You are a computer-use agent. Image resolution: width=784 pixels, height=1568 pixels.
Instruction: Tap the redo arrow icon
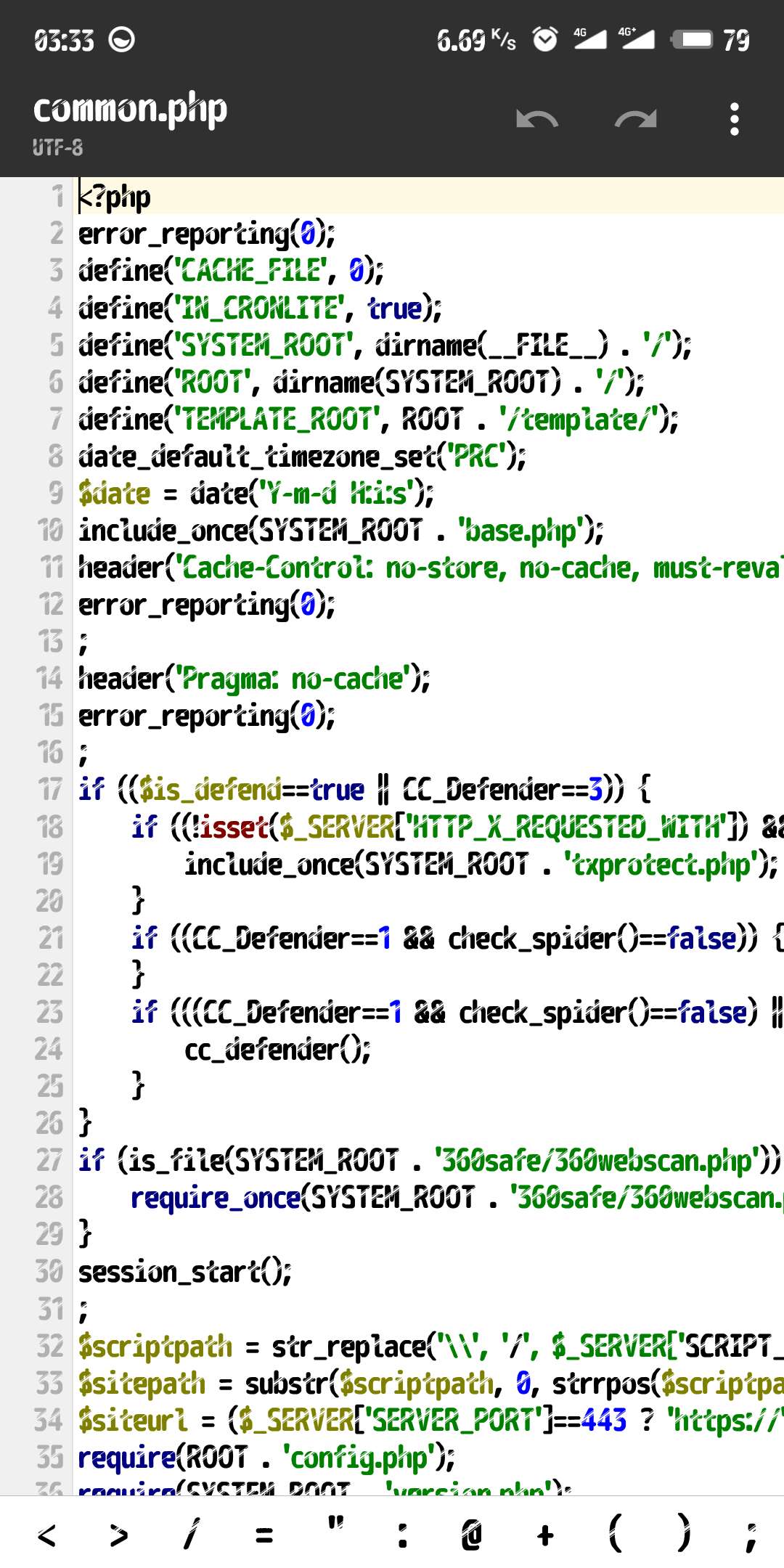tap(635, 119)
